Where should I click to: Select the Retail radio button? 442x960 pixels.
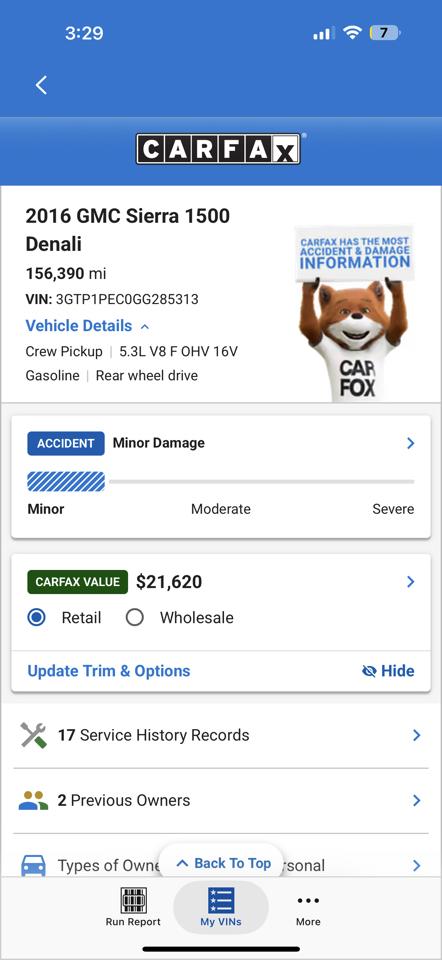coord(37,617)
